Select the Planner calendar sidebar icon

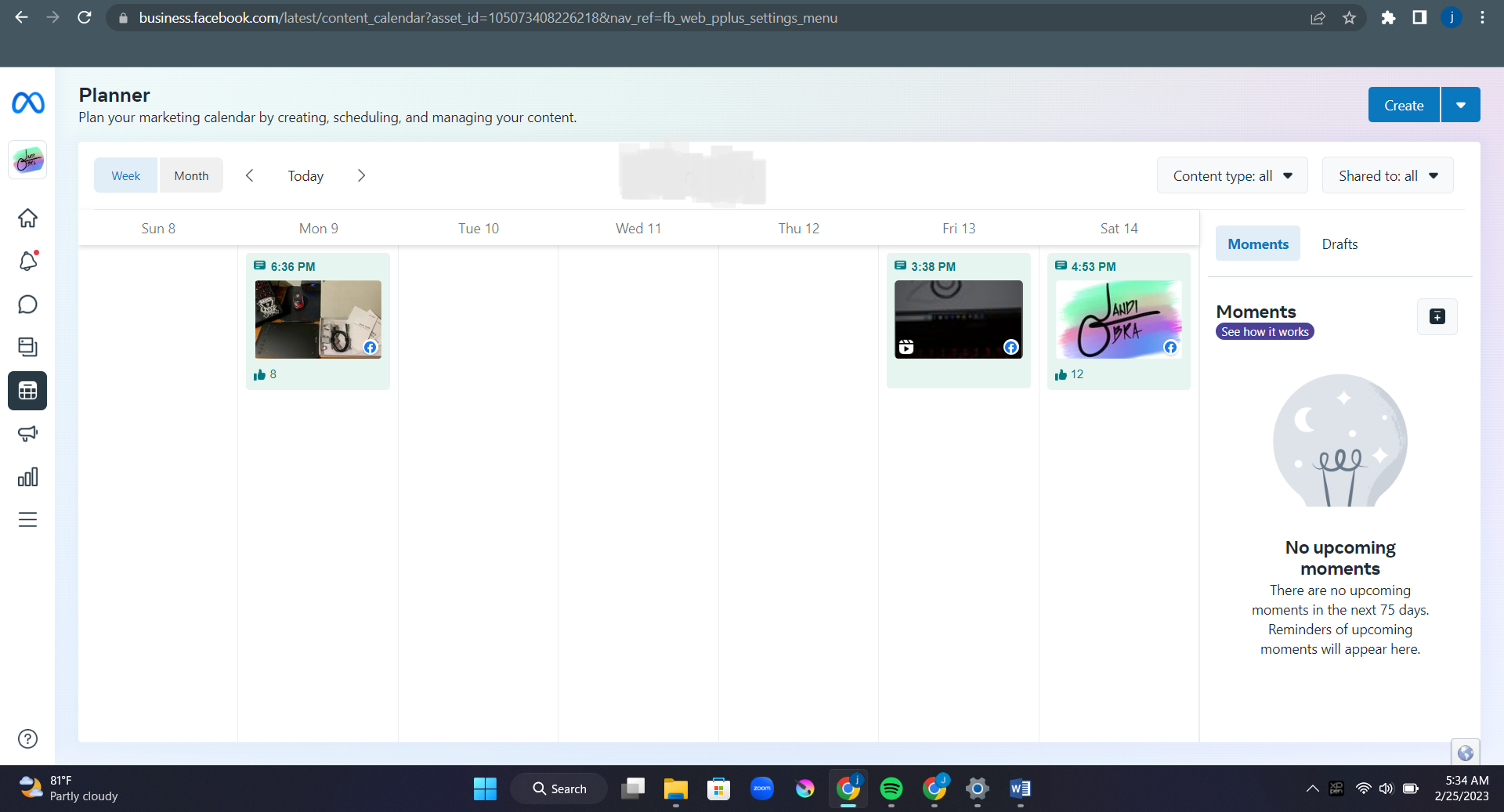click(x=27, y=391)
